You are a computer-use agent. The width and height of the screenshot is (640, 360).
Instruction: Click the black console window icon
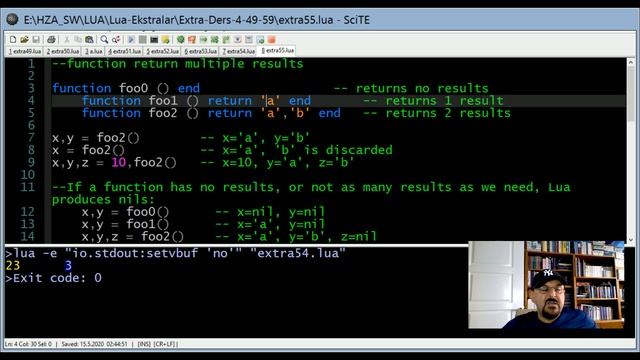[154, 40]
